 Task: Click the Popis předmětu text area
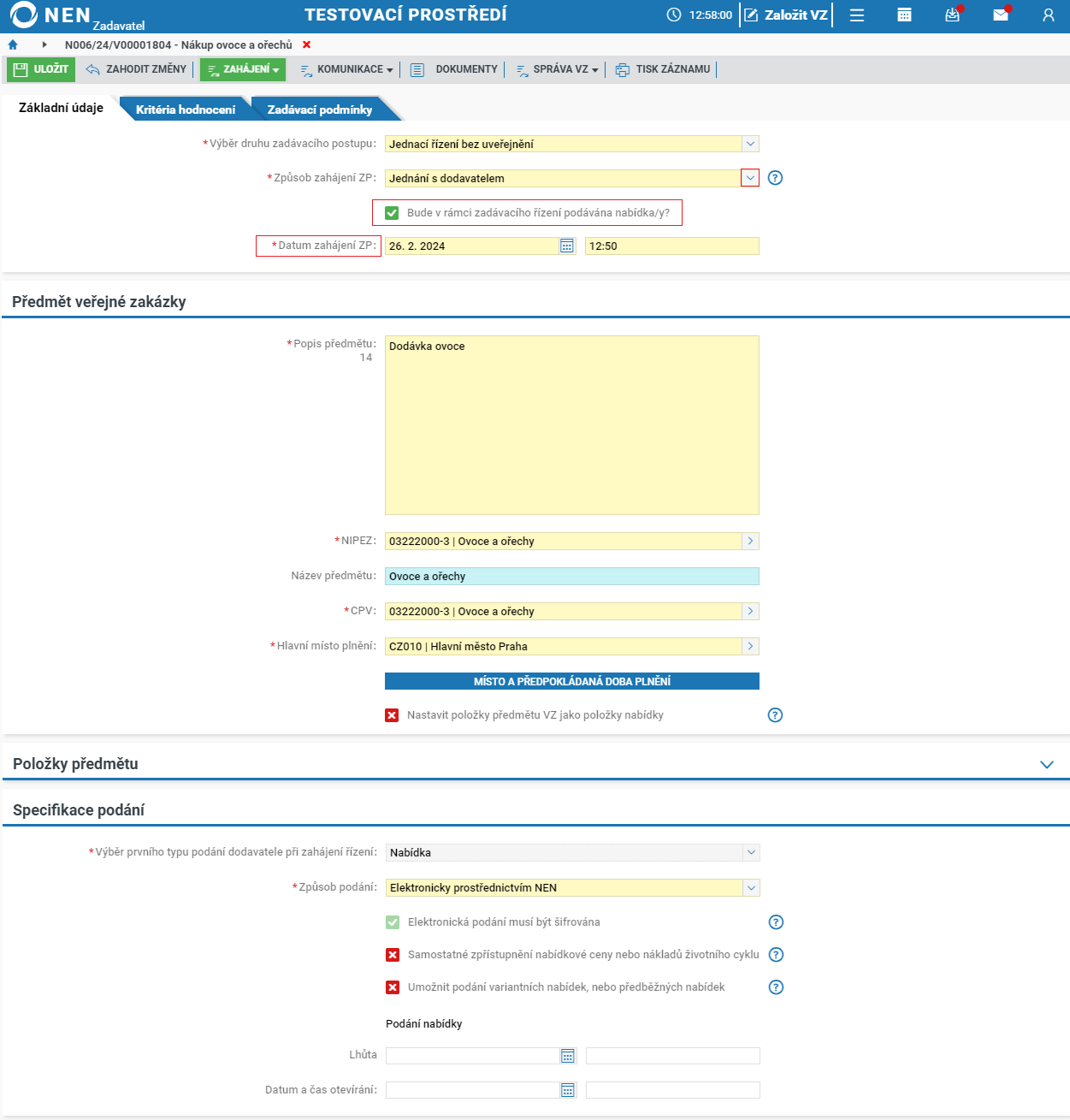point(572,425)
